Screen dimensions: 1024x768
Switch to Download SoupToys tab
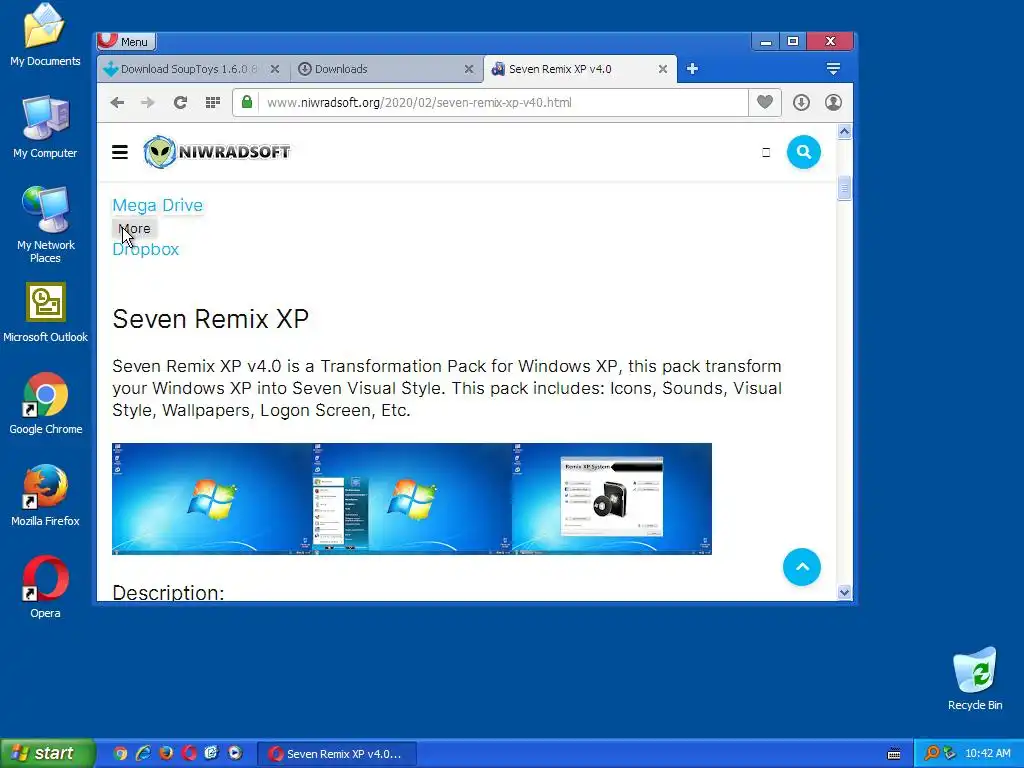189,69
